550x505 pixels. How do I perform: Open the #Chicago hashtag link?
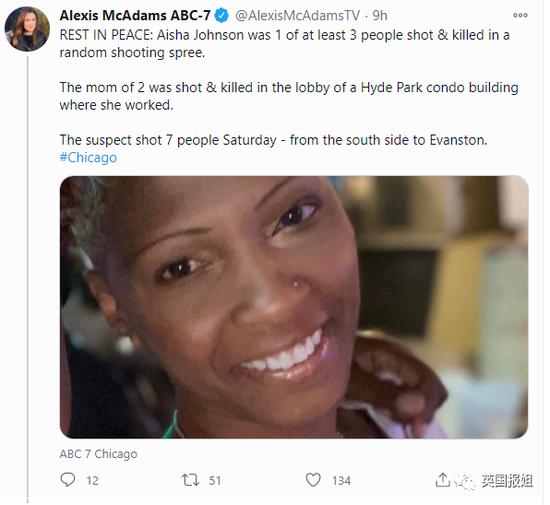88,157
